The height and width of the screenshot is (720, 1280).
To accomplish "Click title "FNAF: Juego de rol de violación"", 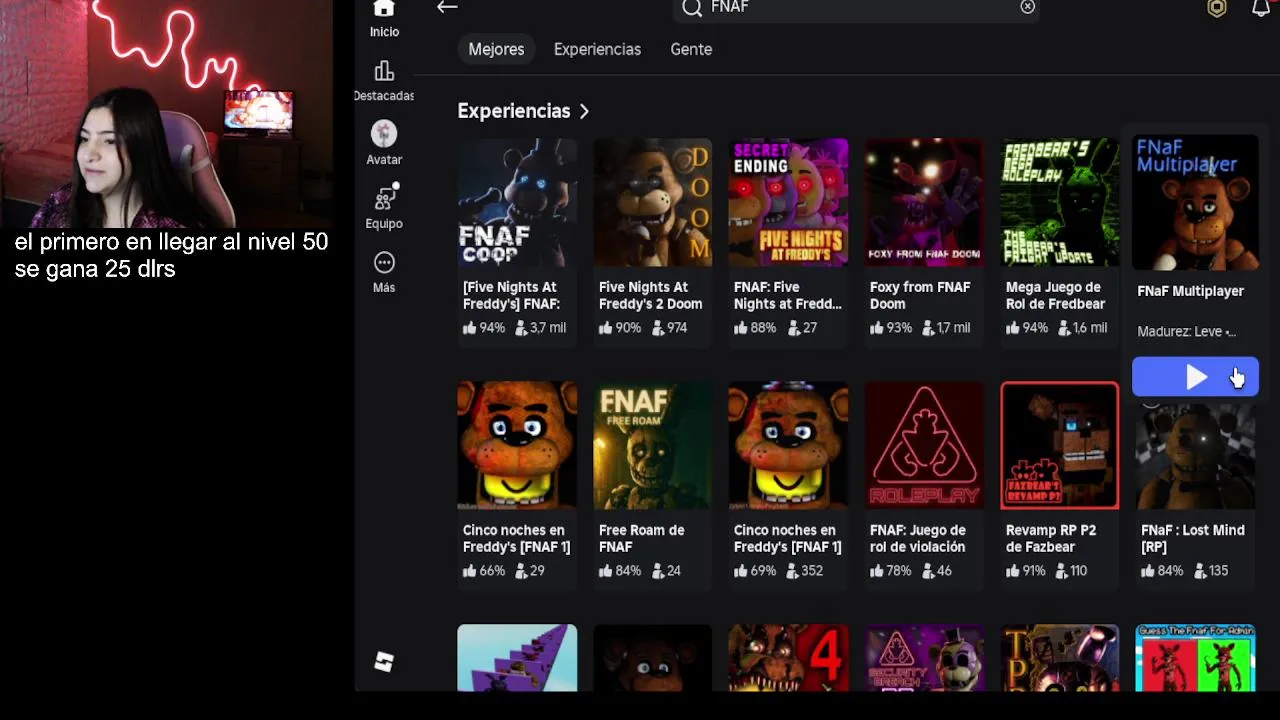I will coord(917,538).
